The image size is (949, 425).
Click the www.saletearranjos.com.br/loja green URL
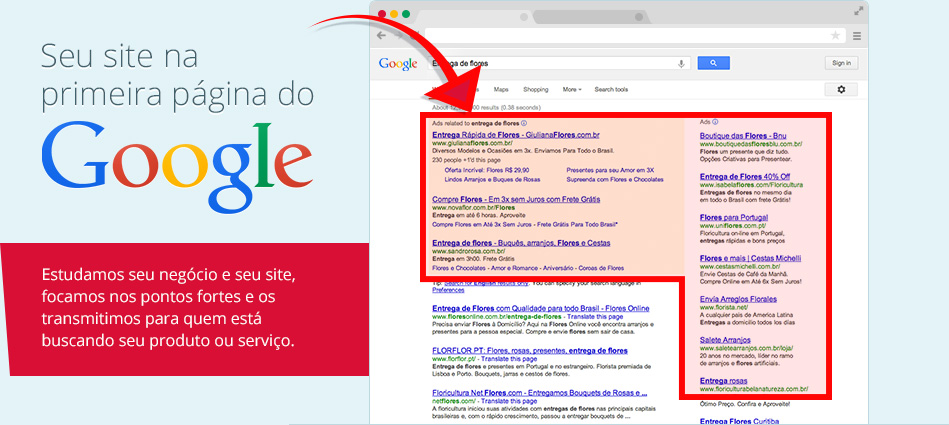(x=746, y=348)
